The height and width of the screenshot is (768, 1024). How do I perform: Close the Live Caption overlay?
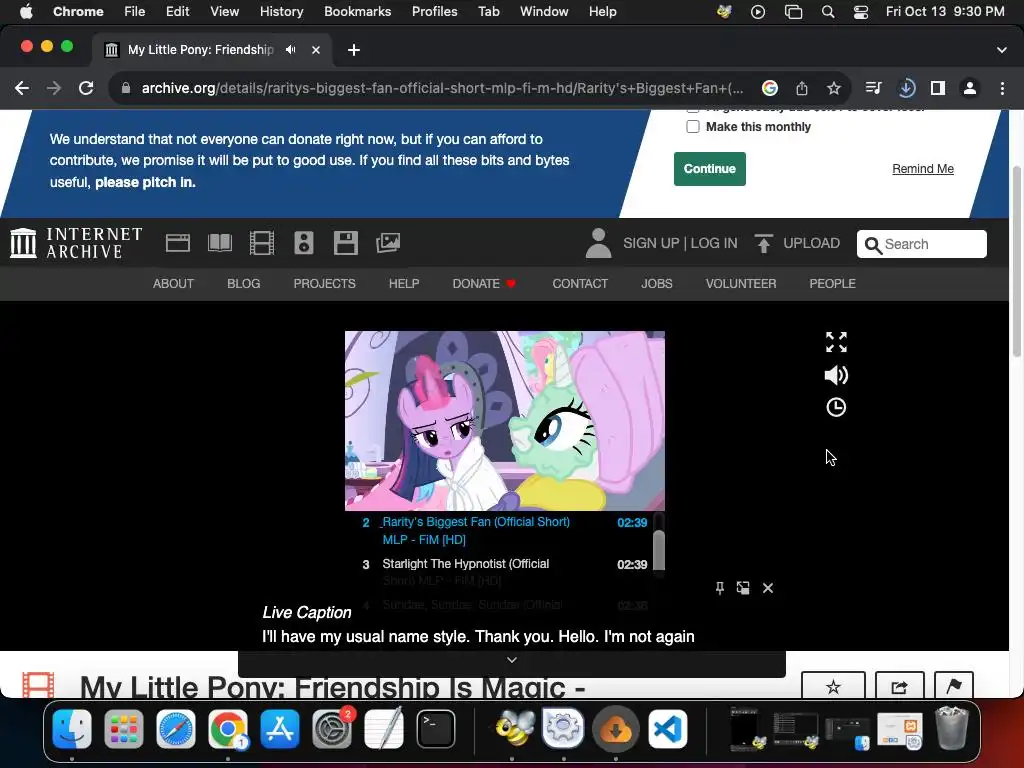click(768, 588)
